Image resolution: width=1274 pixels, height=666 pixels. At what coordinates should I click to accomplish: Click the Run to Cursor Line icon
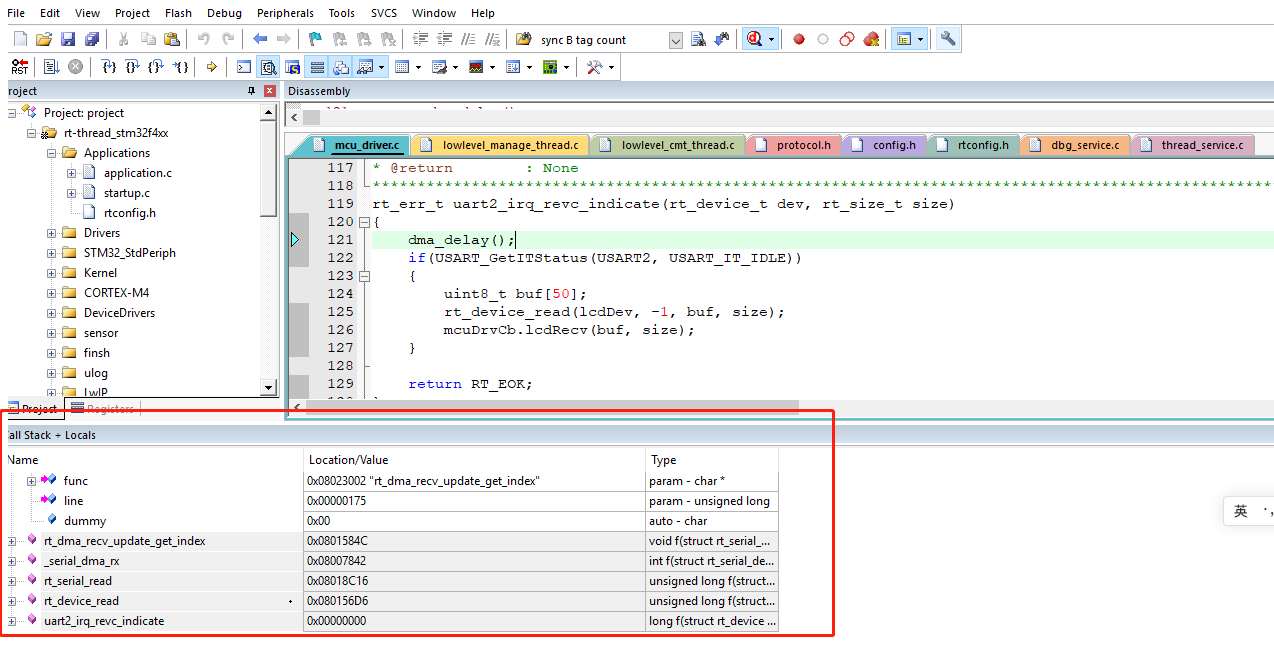point(180,67)
